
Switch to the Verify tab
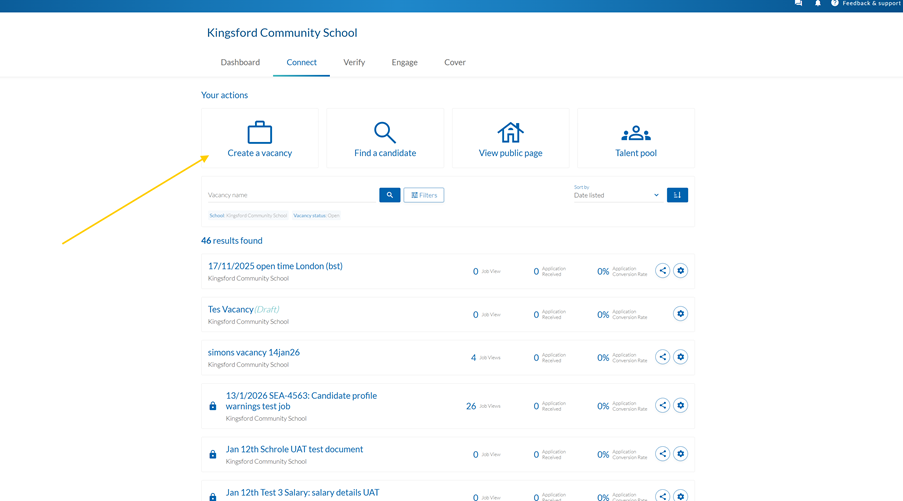click(354, 62)
